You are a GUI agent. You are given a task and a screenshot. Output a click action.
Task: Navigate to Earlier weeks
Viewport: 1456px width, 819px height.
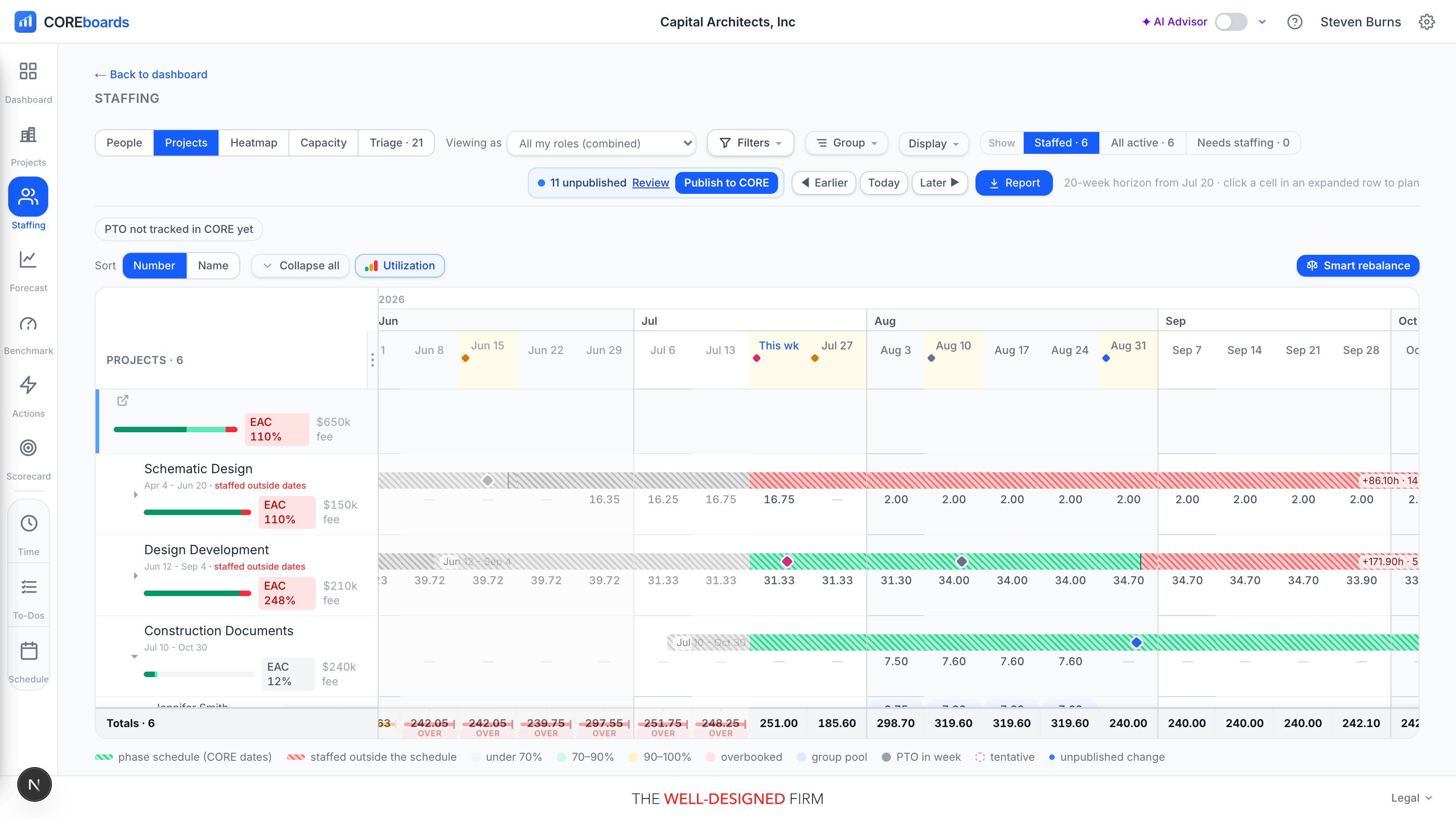[824, 183]
